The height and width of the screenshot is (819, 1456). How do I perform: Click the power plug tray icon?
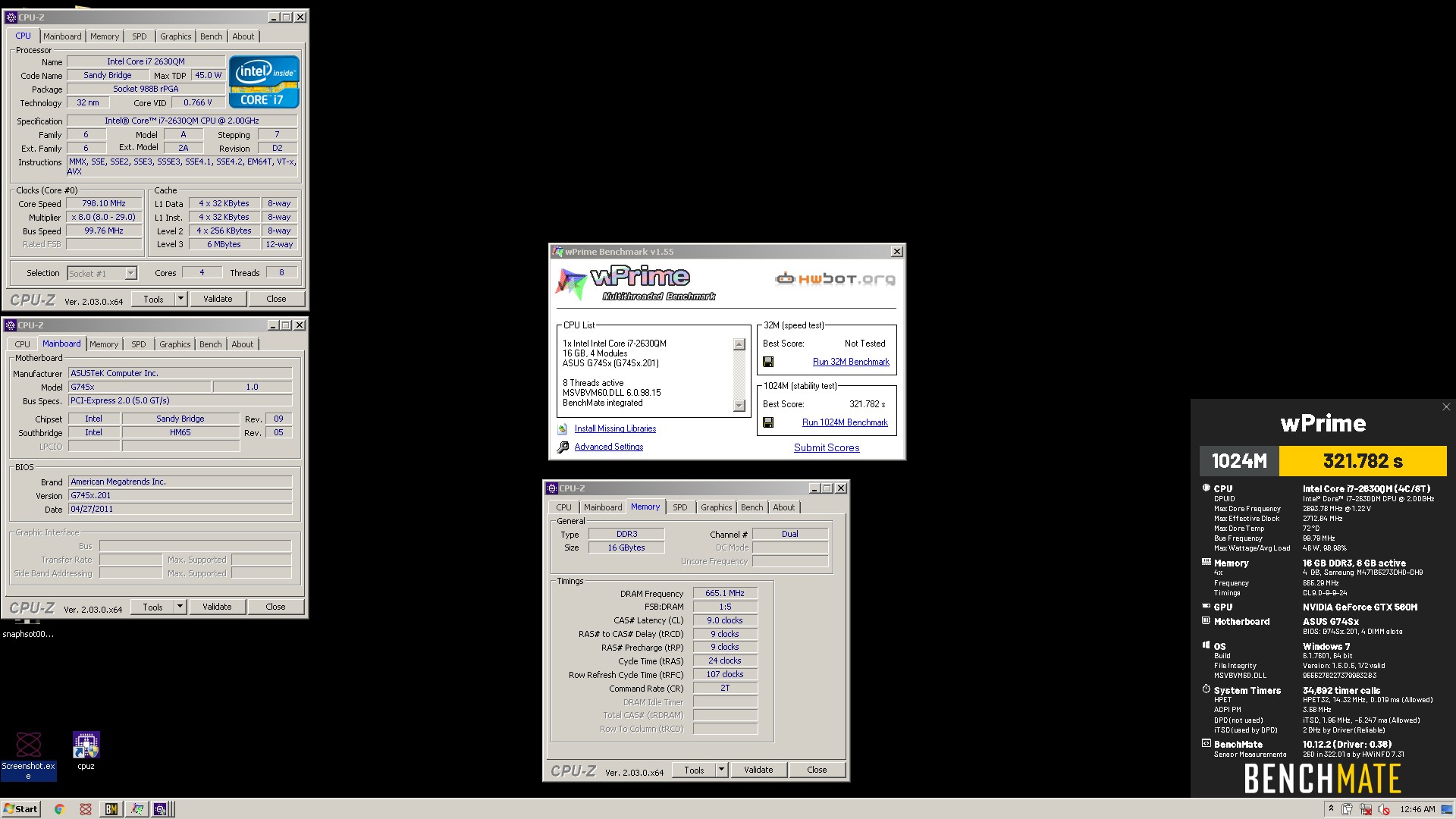[1348, 809]
